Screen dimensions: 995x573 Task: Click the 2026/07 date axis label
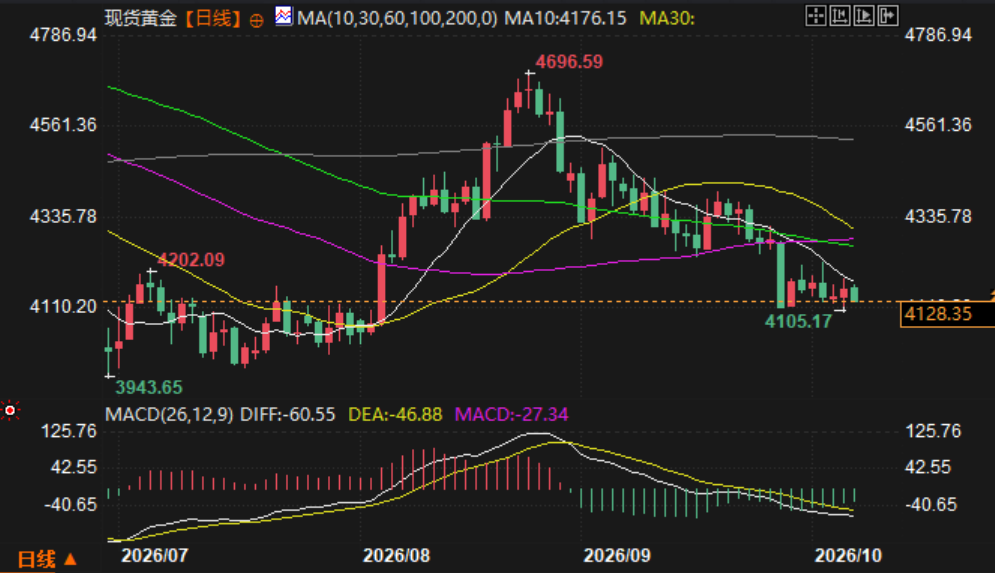coord(155,556)
